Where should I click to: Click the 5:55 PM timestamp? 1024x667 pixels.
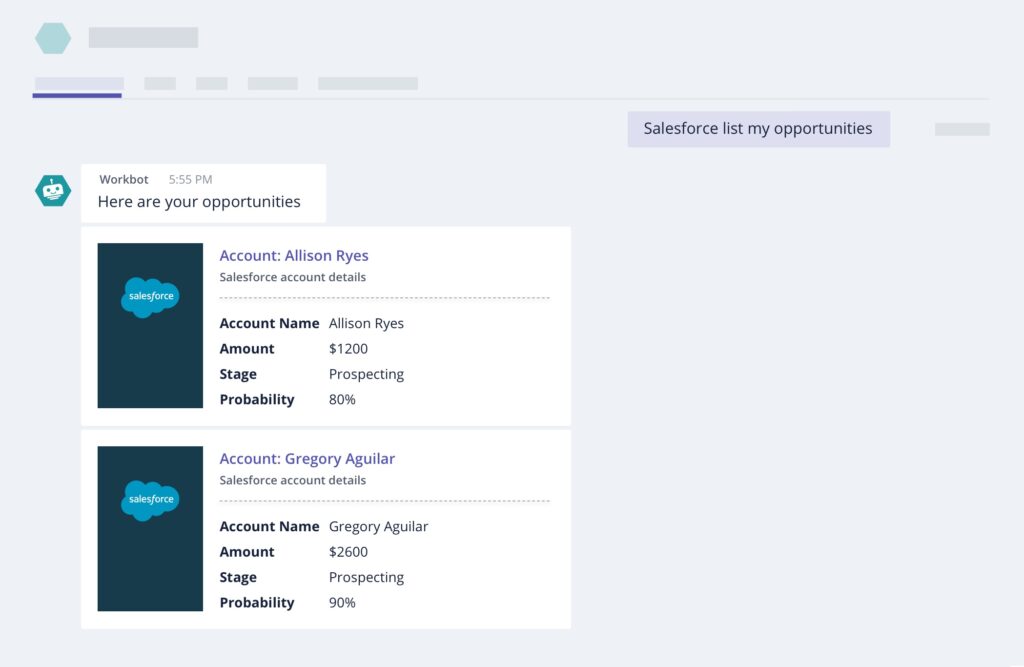pos(189,179)
